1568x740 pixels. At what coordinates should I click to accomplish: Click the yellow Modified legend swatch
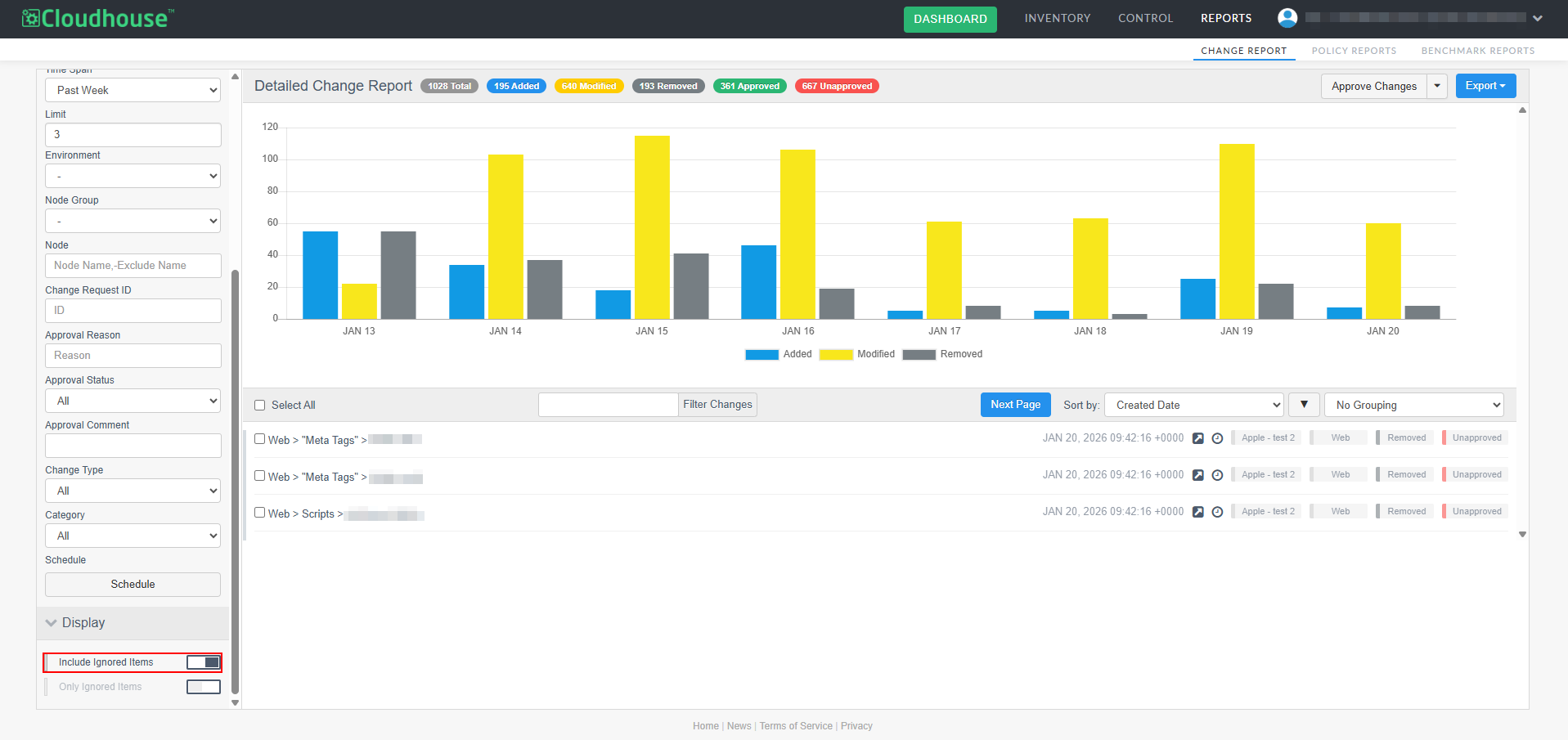pos(836,355)
